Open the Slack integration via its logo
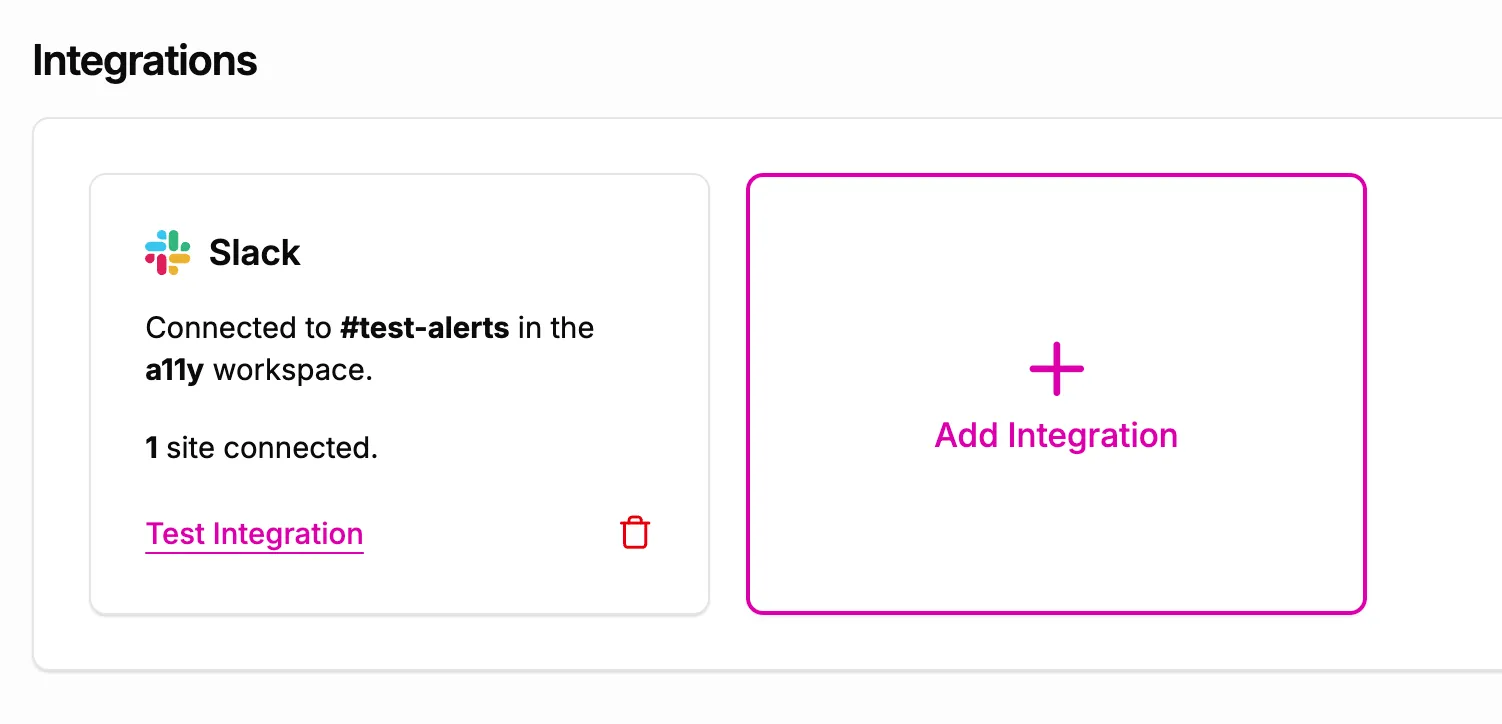 click(168, 251)
